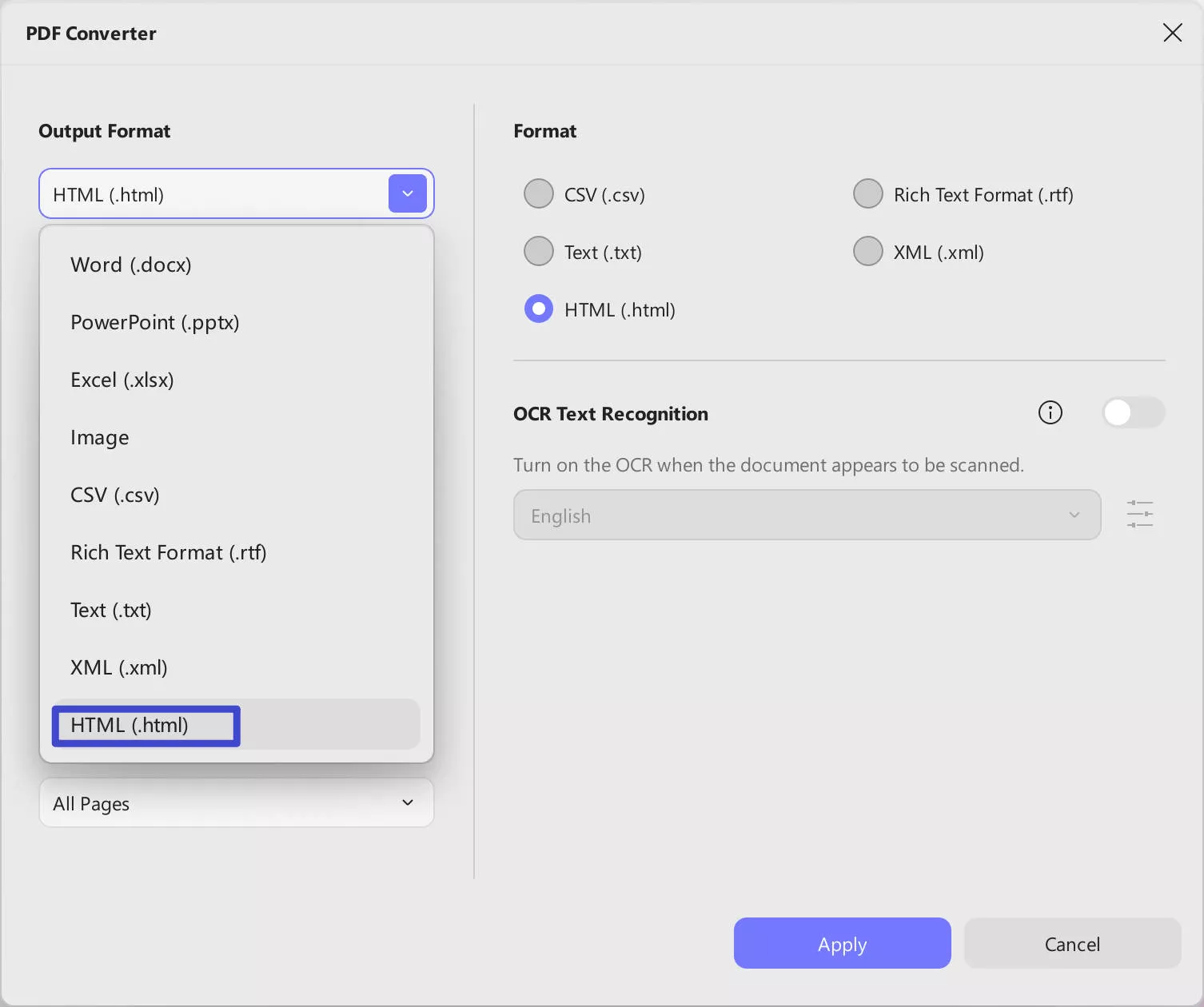
Task: Select HTML (.html) from the format list
Action: click(x=145, y=725)
